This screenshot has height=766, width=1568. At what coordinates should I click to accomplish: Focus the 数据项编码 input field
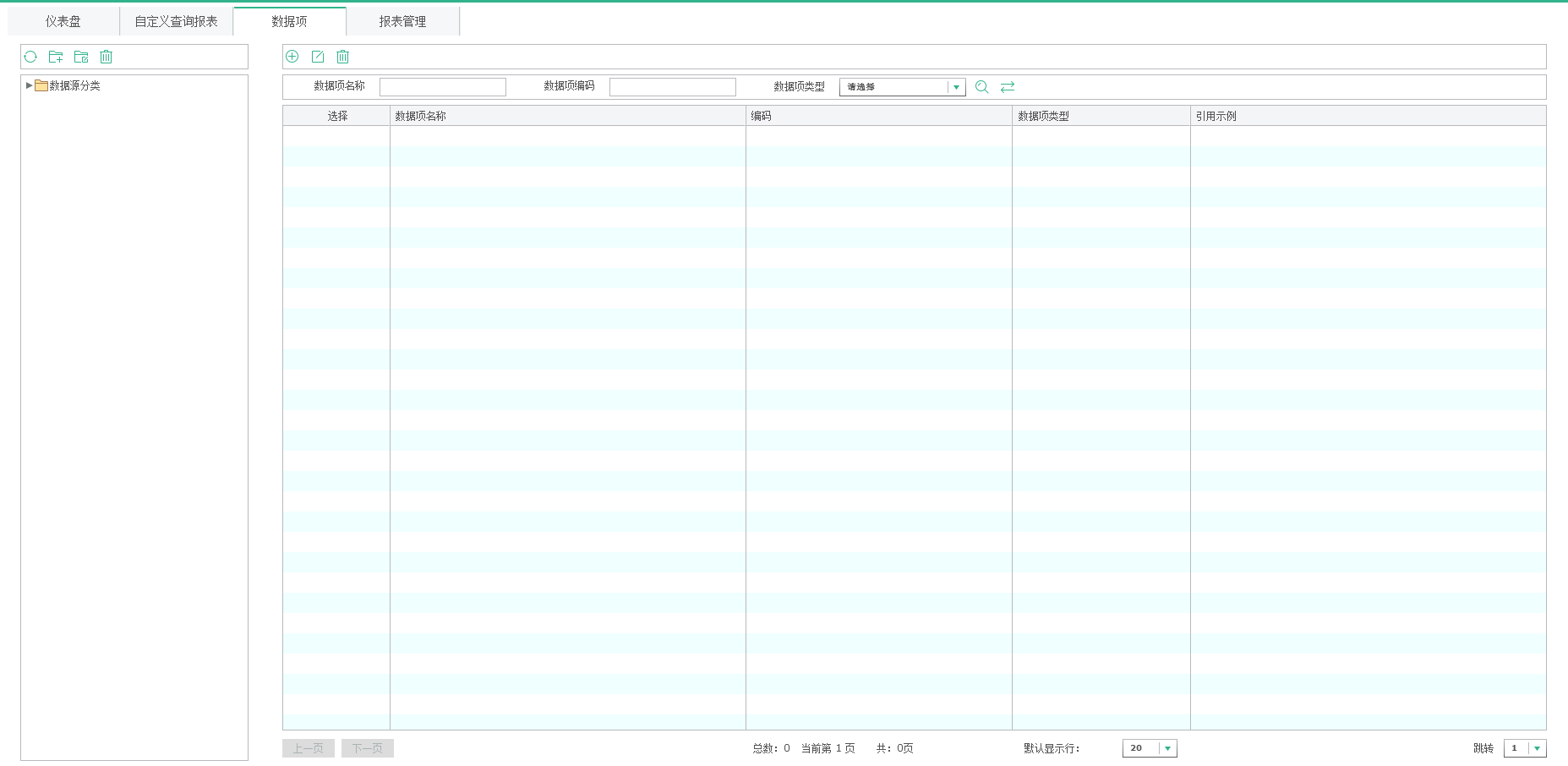pyautogui.click(x=673, y=87)
